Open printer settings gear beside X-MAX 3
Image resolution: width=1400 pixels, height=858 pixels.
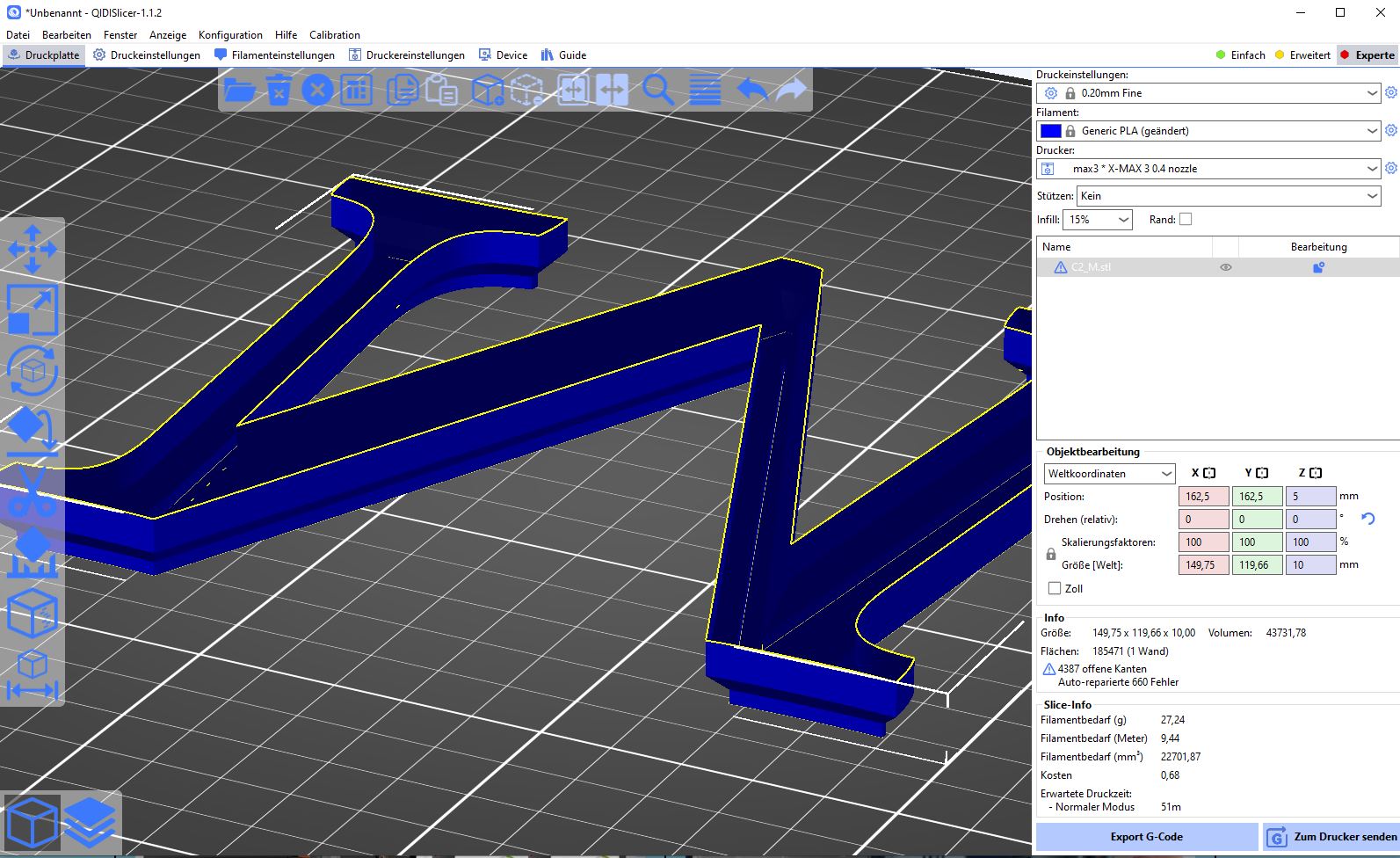1390,168
